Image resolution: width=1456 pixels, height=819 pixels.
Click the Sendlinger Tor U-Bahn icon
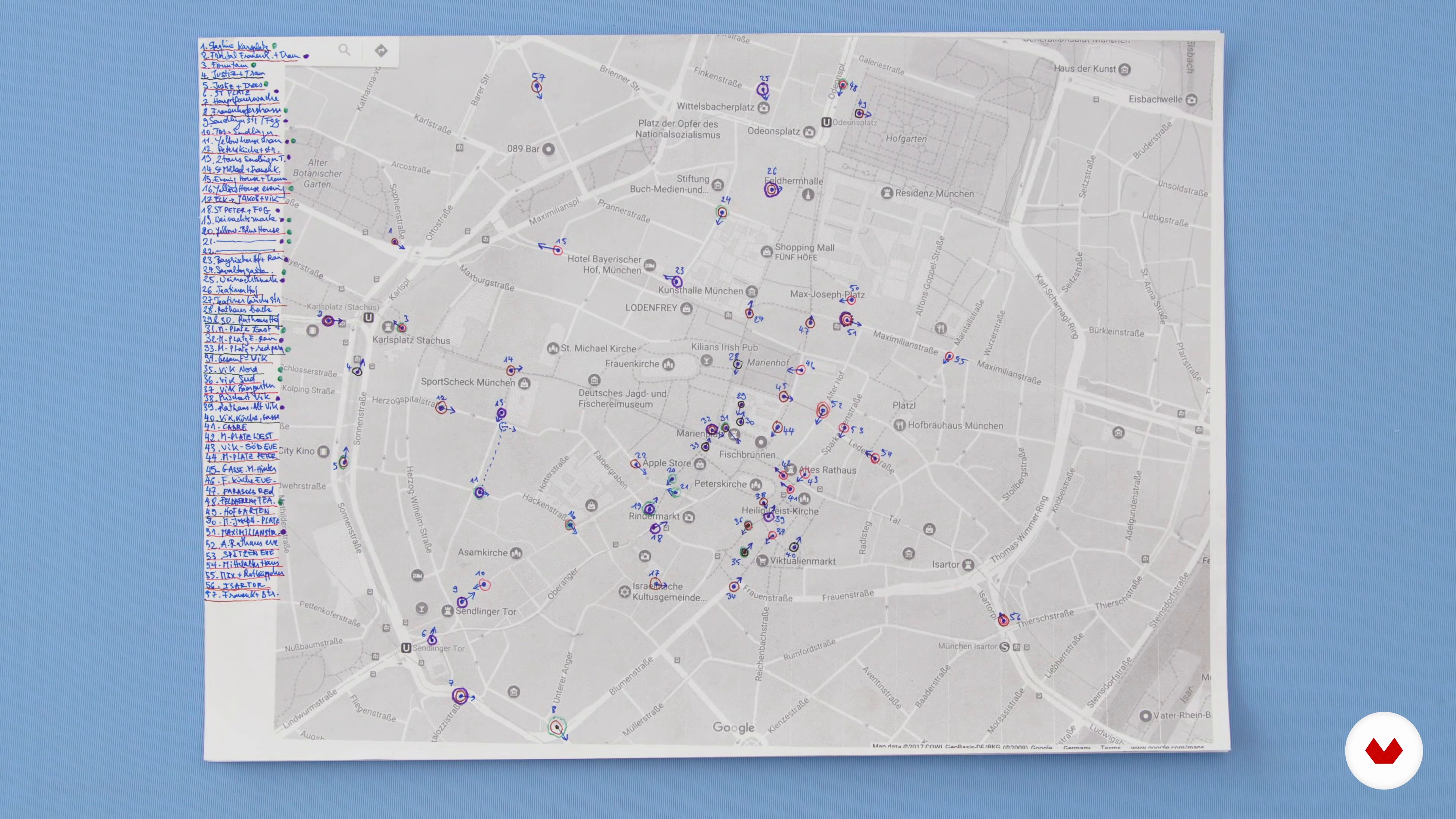click(x=406, y=648)
